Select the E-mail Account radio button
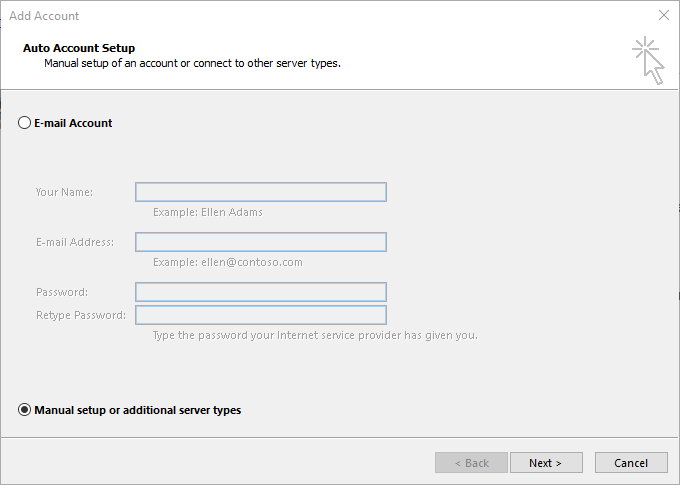 click(25, 123)
